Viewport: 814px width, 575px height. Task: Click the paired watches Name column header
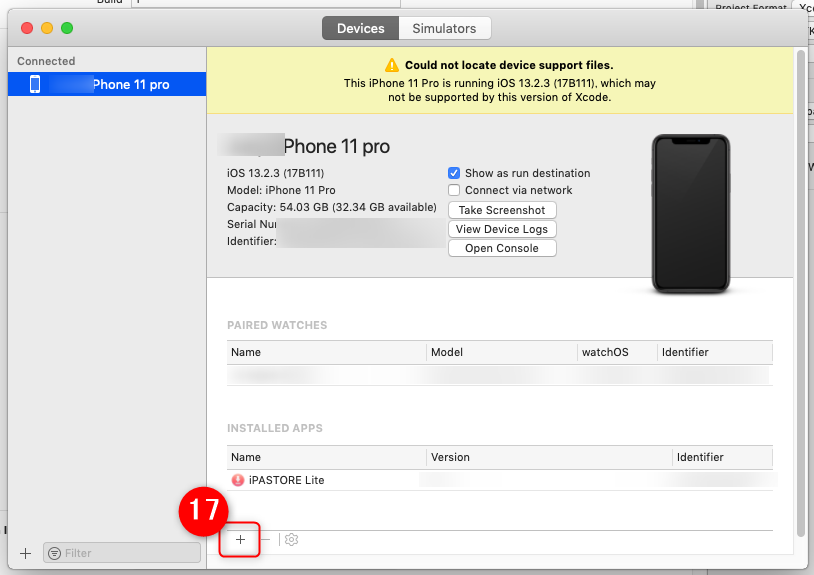click(x=327, y=352)
